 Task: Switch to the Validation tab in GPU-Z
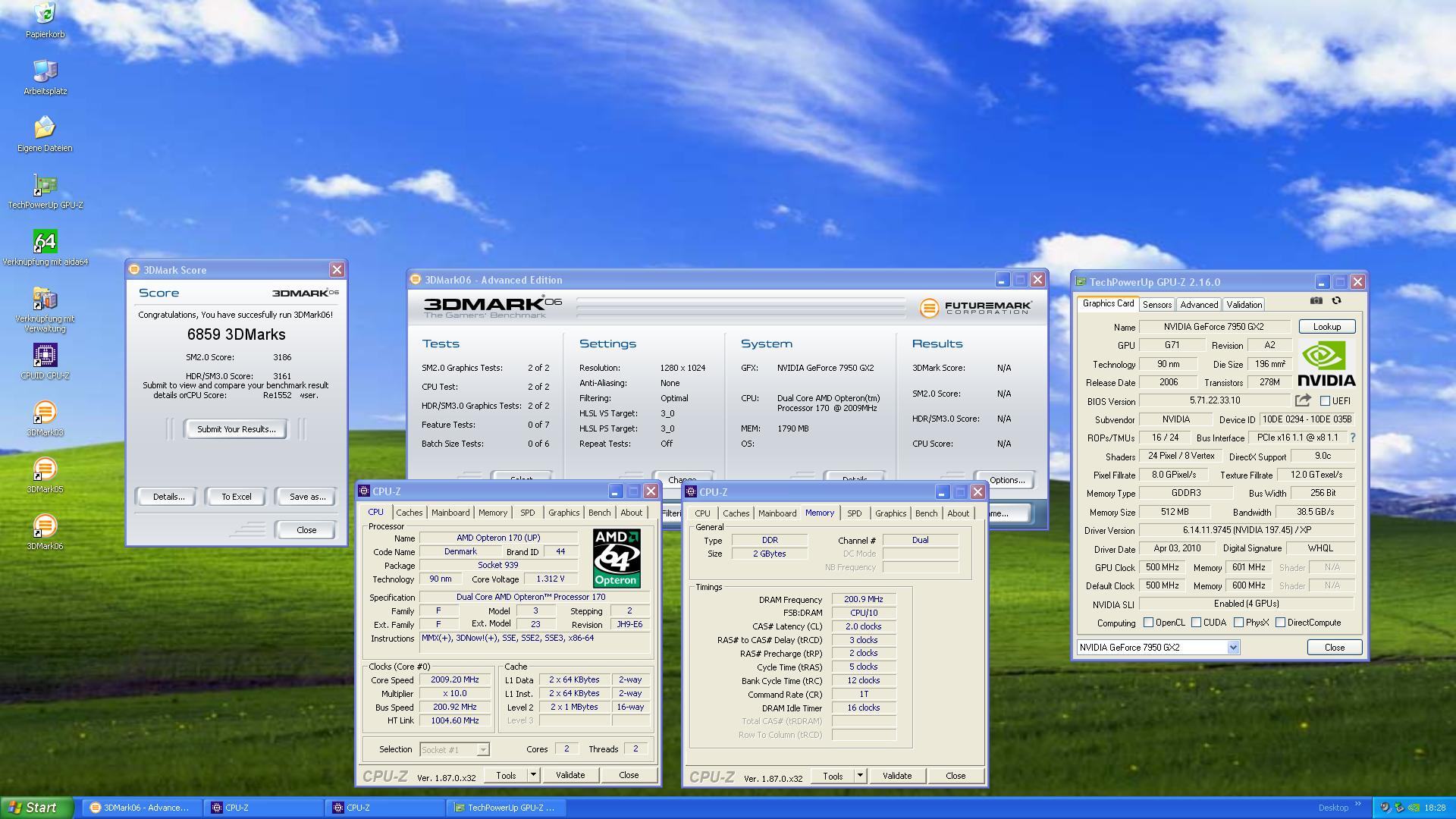(1244, 305)
